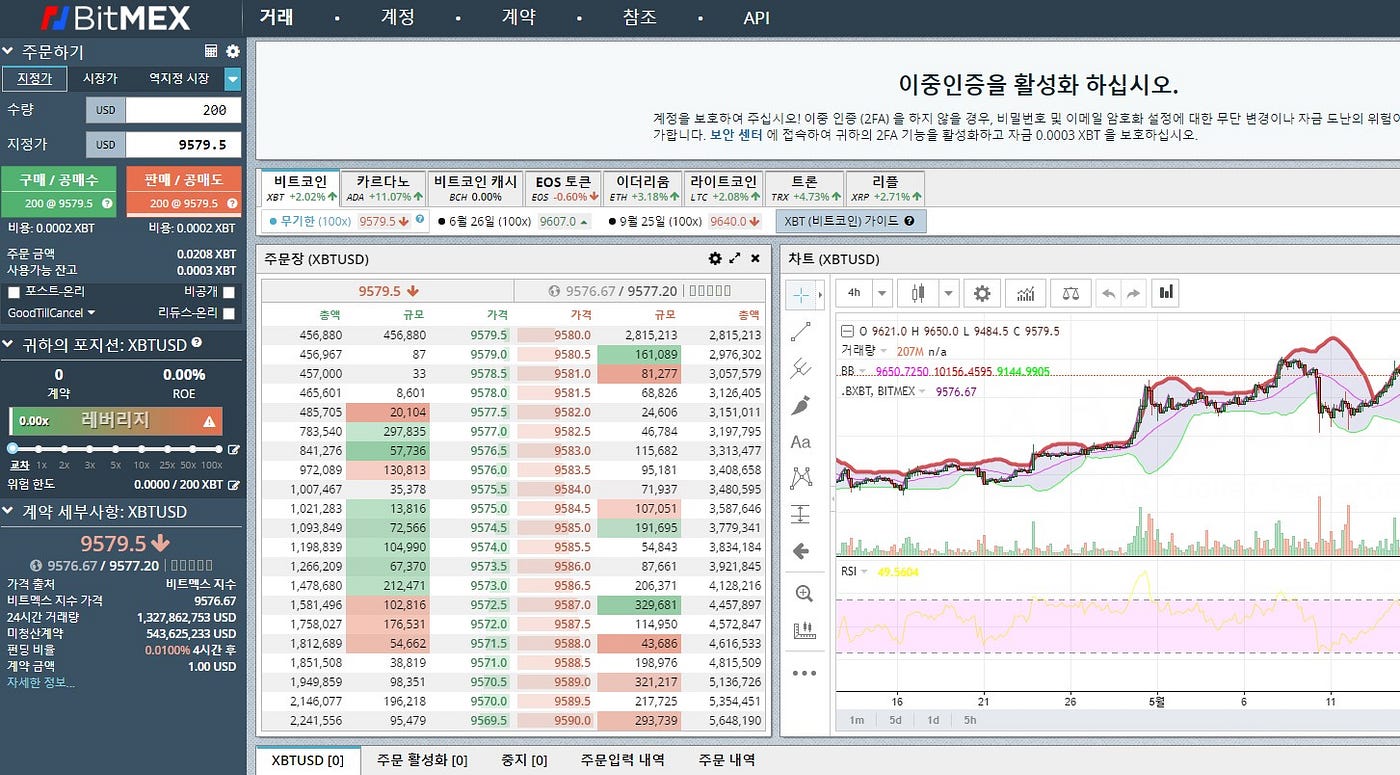1400x775 pixels.
Task: Select the XABCD pattern tool
Action: [800, 478]
